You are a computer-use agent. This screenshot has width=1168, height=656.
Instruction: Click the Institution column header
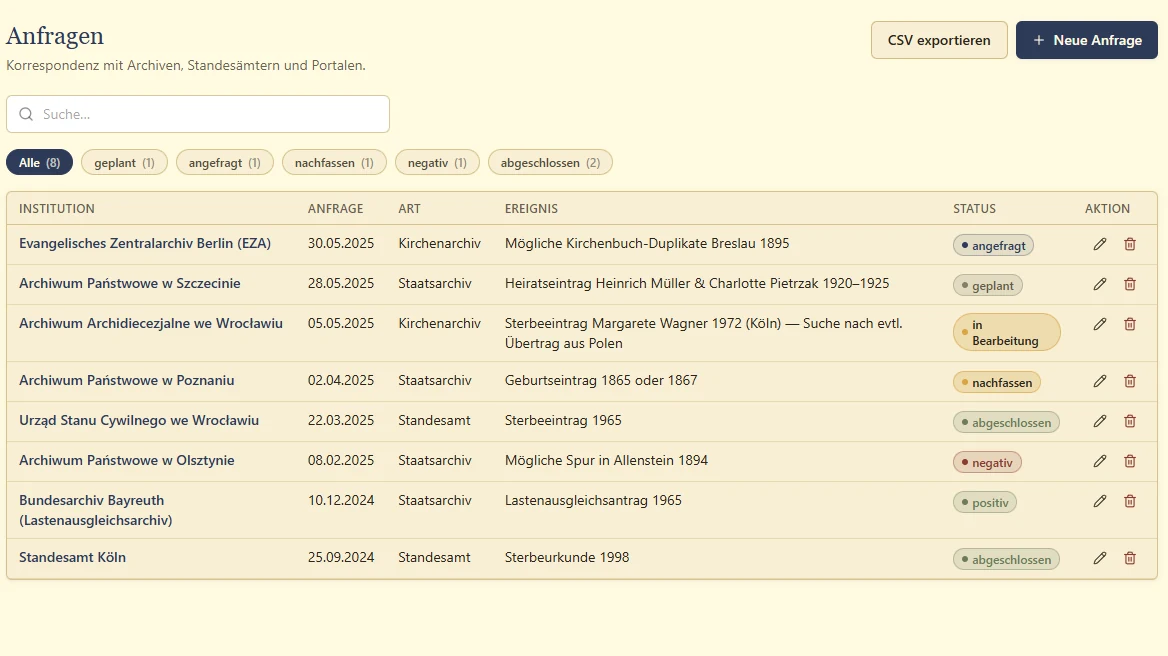click(57, 208)
